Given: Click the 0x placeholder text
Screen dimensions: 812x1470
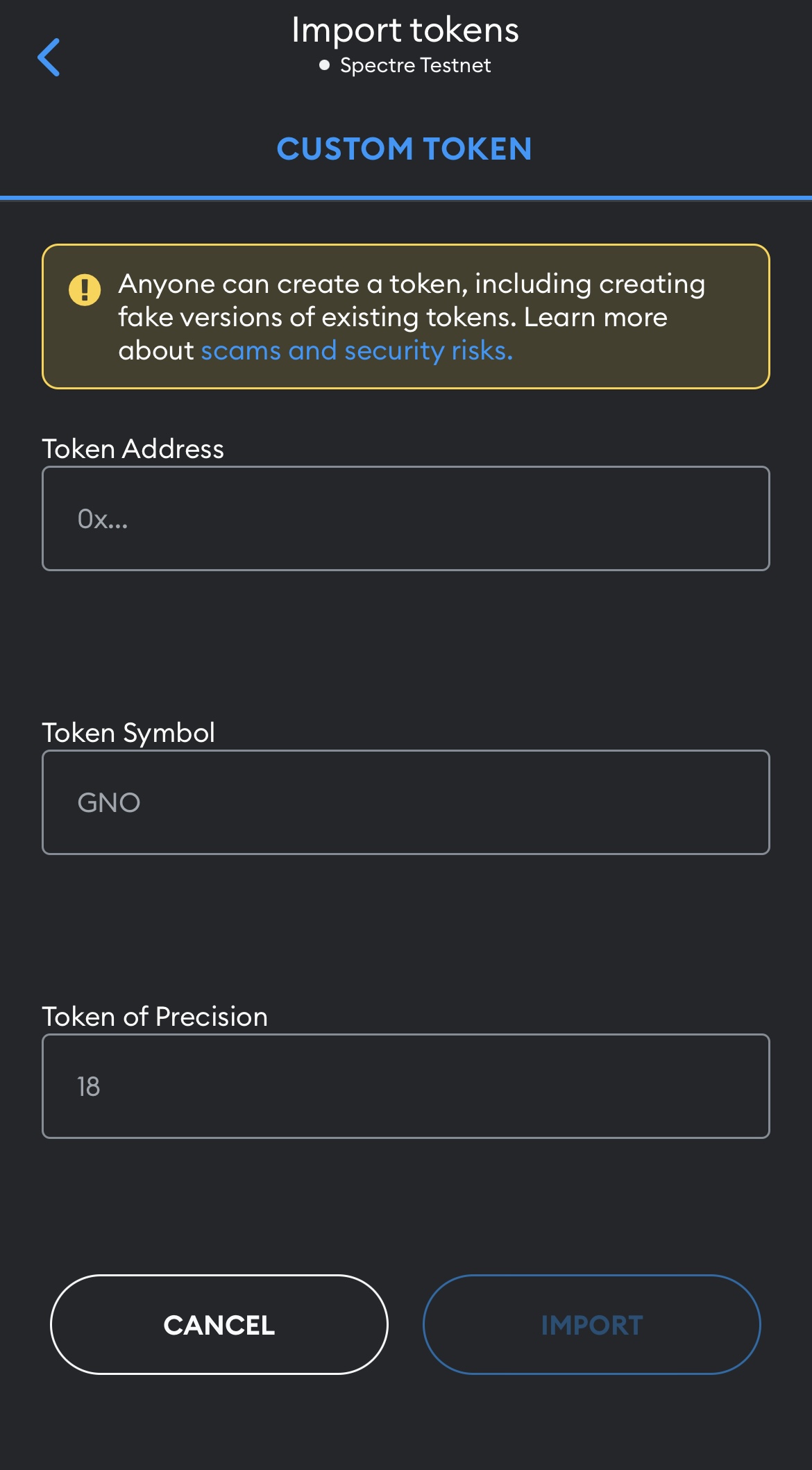Looking at the screenshot, I should pyautogui.click(x=103, y=518).
